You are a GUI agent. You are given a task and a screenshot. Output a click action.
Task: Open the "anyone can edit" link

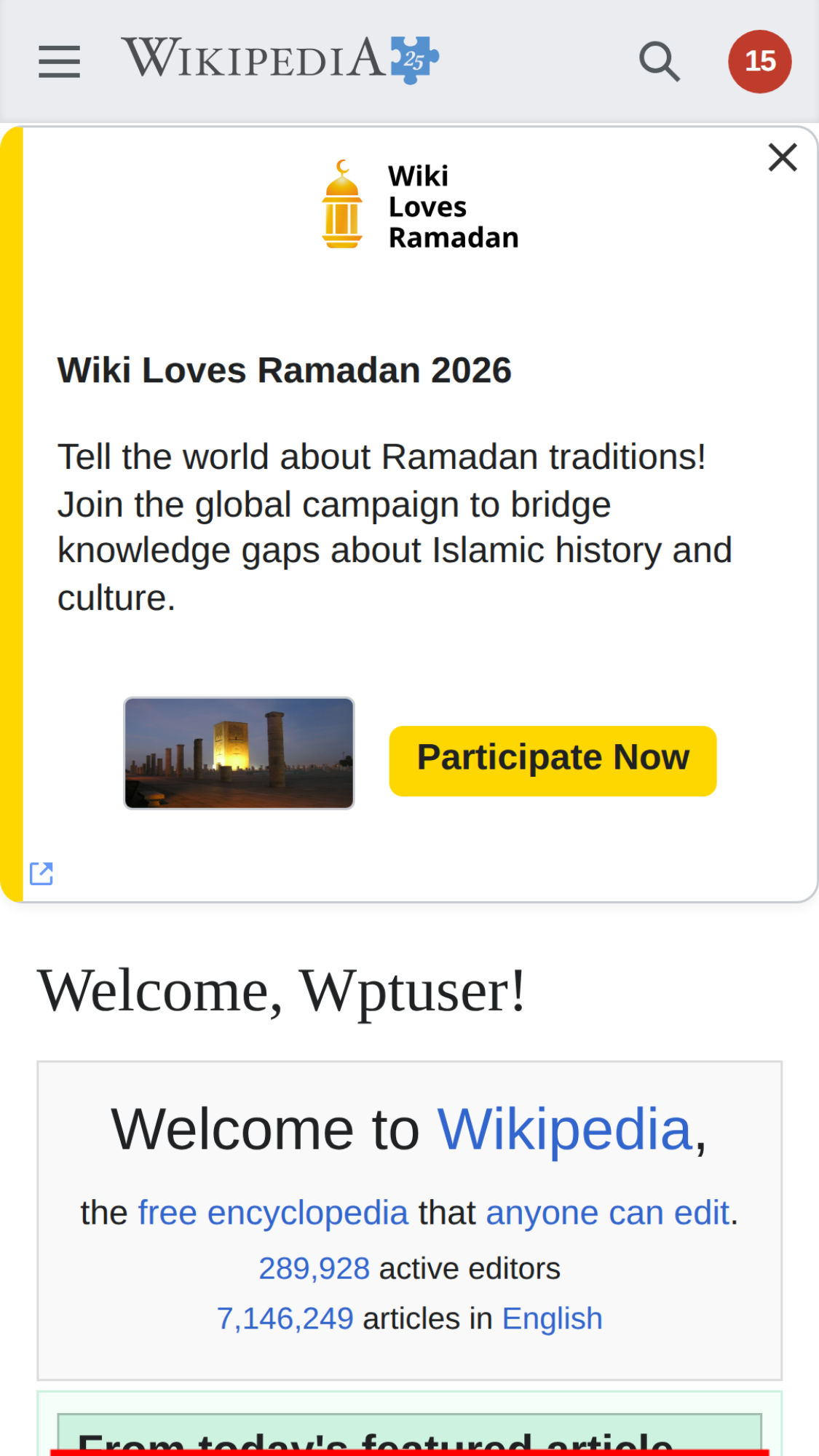(x=607, y=1213)
